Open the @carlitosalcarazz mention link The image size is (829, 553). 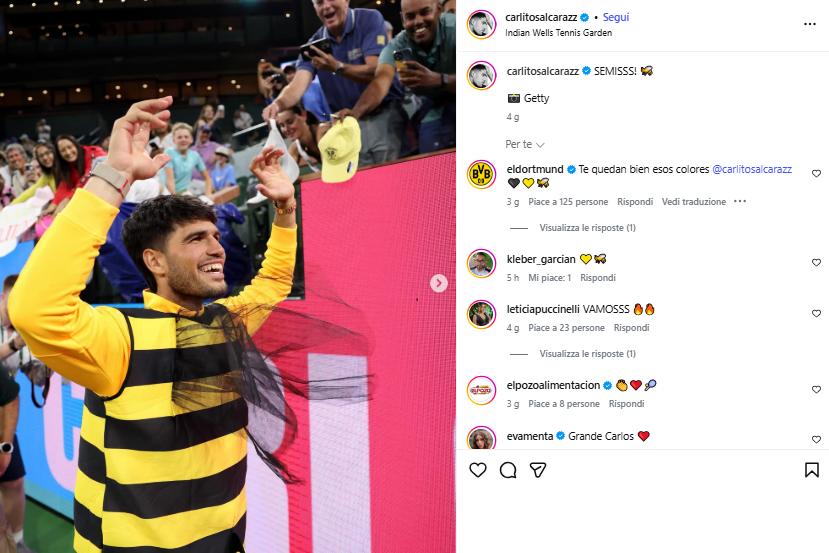click(x=752, y=169)
